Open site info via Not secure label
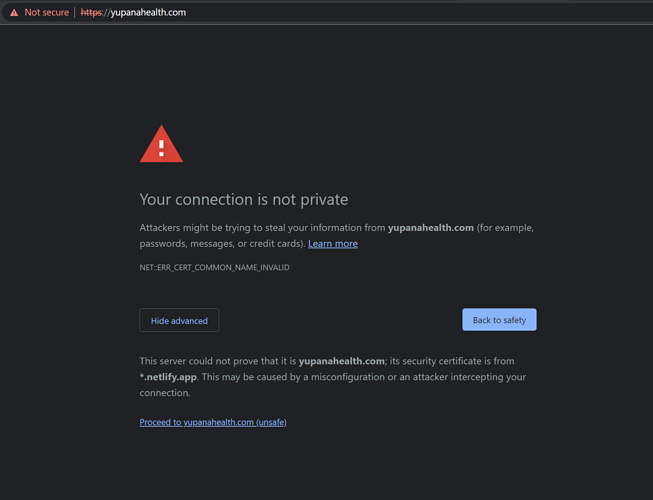 pyautogui.click(x=46, y=12)
